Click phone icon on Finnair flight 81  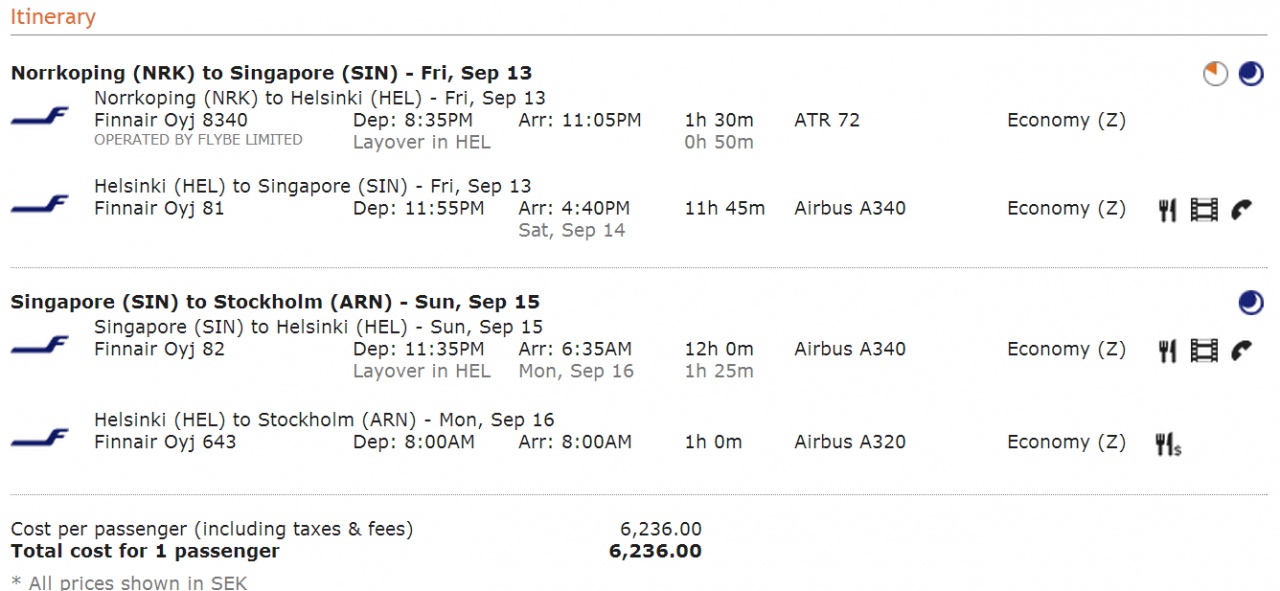coord(1241,210)
